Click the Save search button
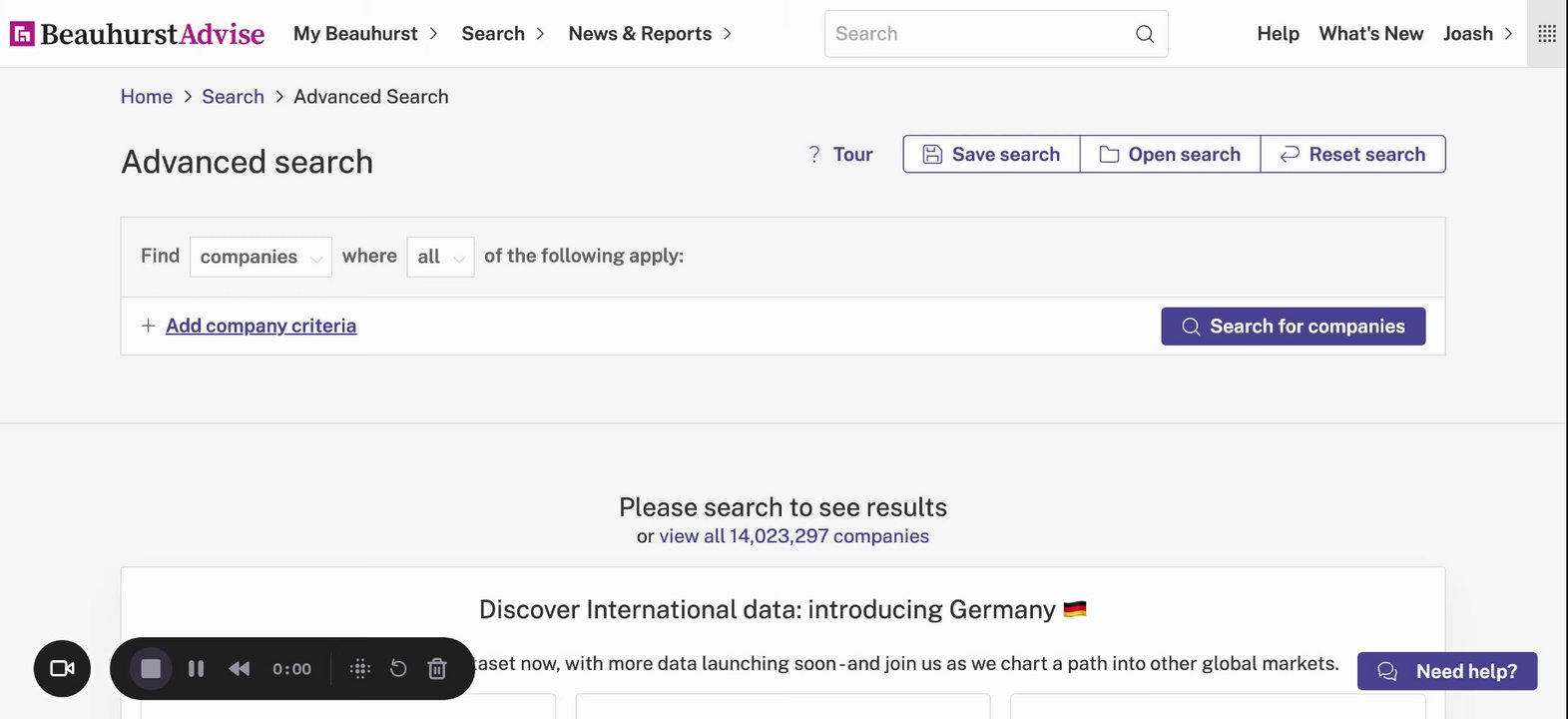The width and height of the screenshot is (1568, 719). tap(991, 155)
